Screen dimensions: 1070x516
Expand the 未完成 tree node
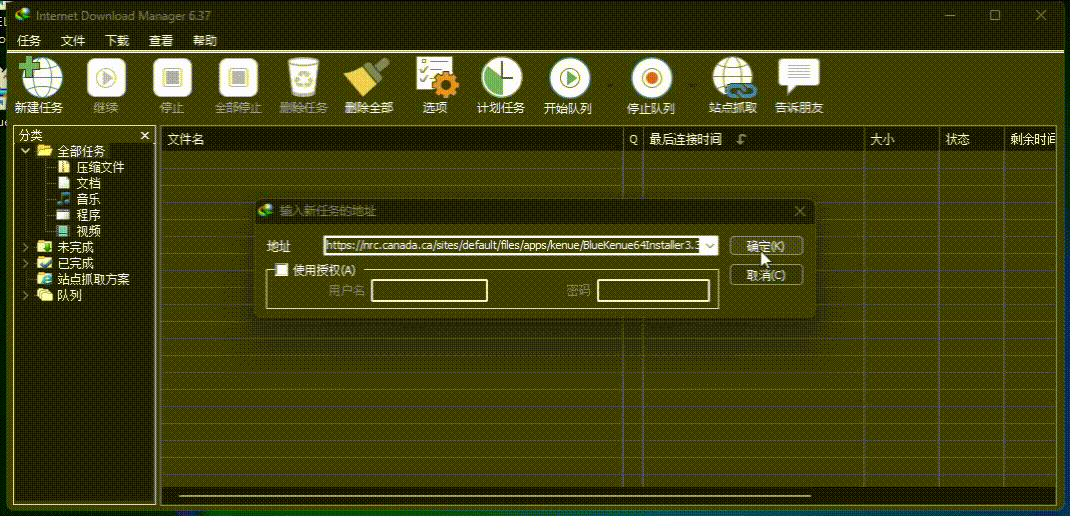pyautogui.click(x=26, y=247)
